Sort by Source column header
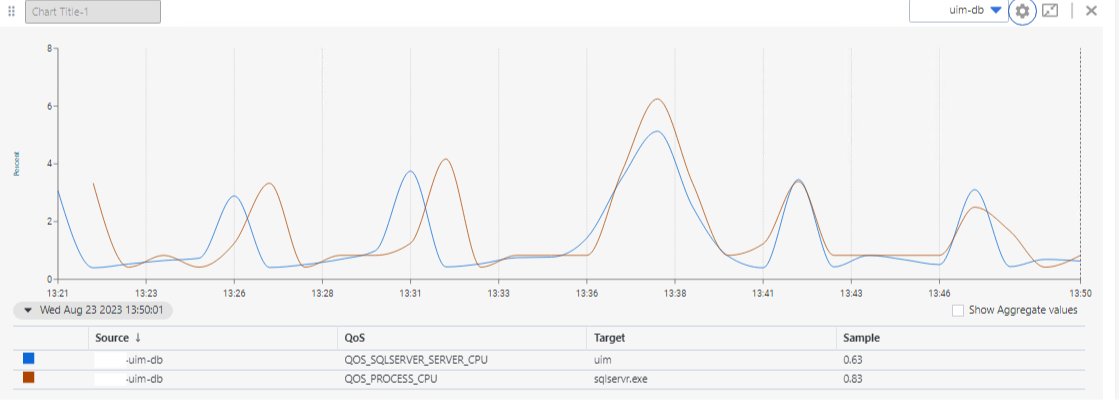The height and width of the screenshot is (404, 1119). pos(118,338)
